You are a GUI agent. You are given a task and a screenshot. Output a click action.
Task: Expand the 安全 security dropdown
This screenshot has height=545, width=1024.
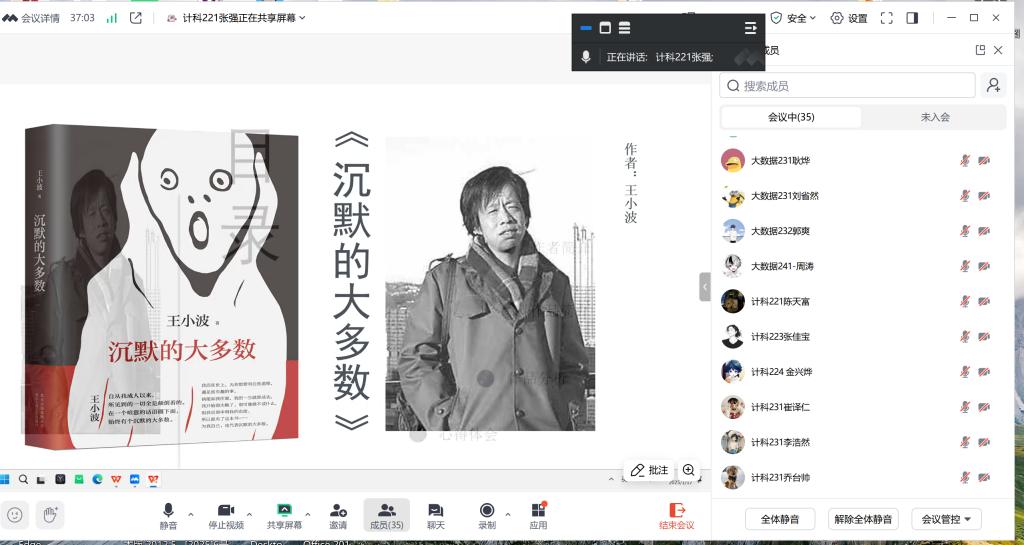tap(795, 18)
